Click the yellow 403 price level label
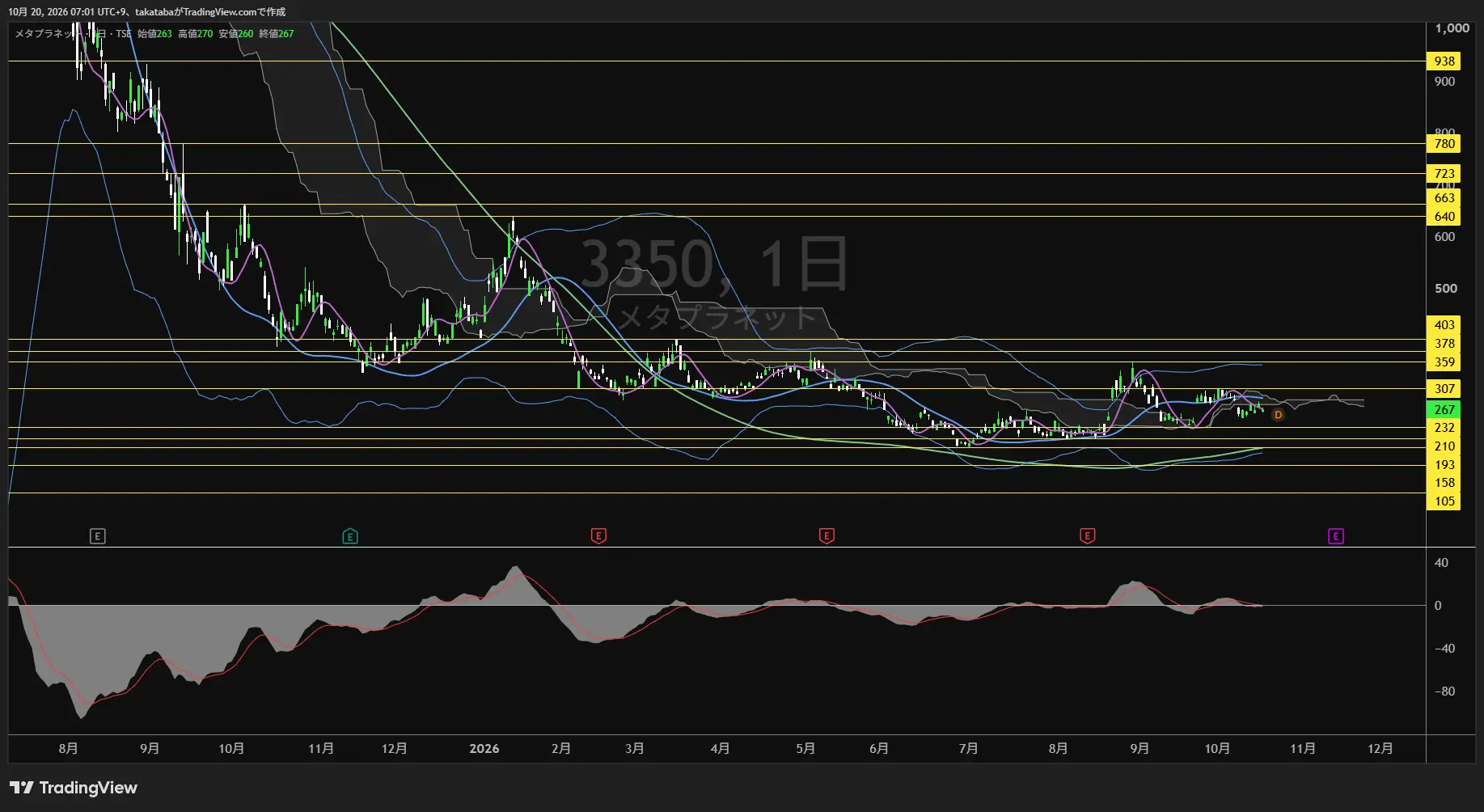Screen dimensions: 1484x812 1444,325
